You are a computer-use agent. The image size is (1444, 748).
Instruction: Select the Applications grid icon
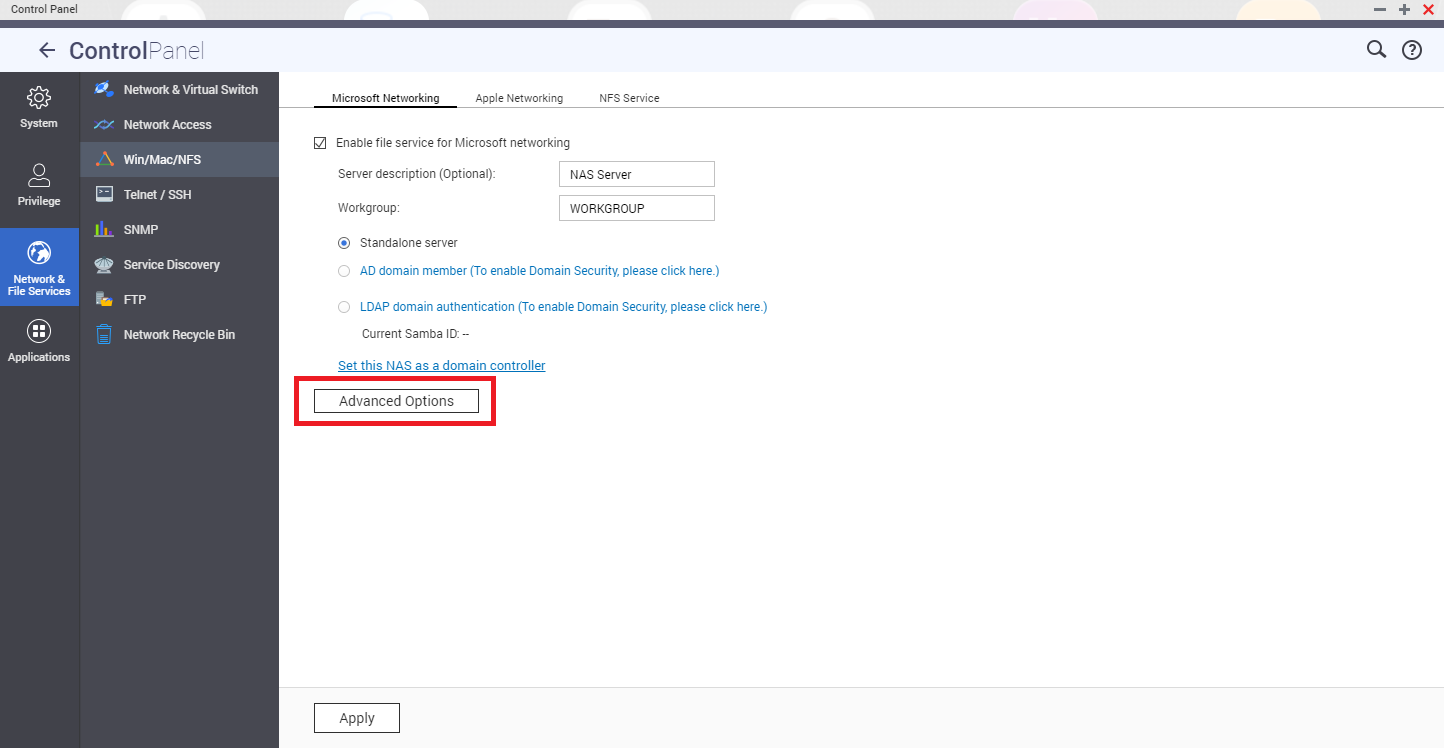tap(39, 331)
